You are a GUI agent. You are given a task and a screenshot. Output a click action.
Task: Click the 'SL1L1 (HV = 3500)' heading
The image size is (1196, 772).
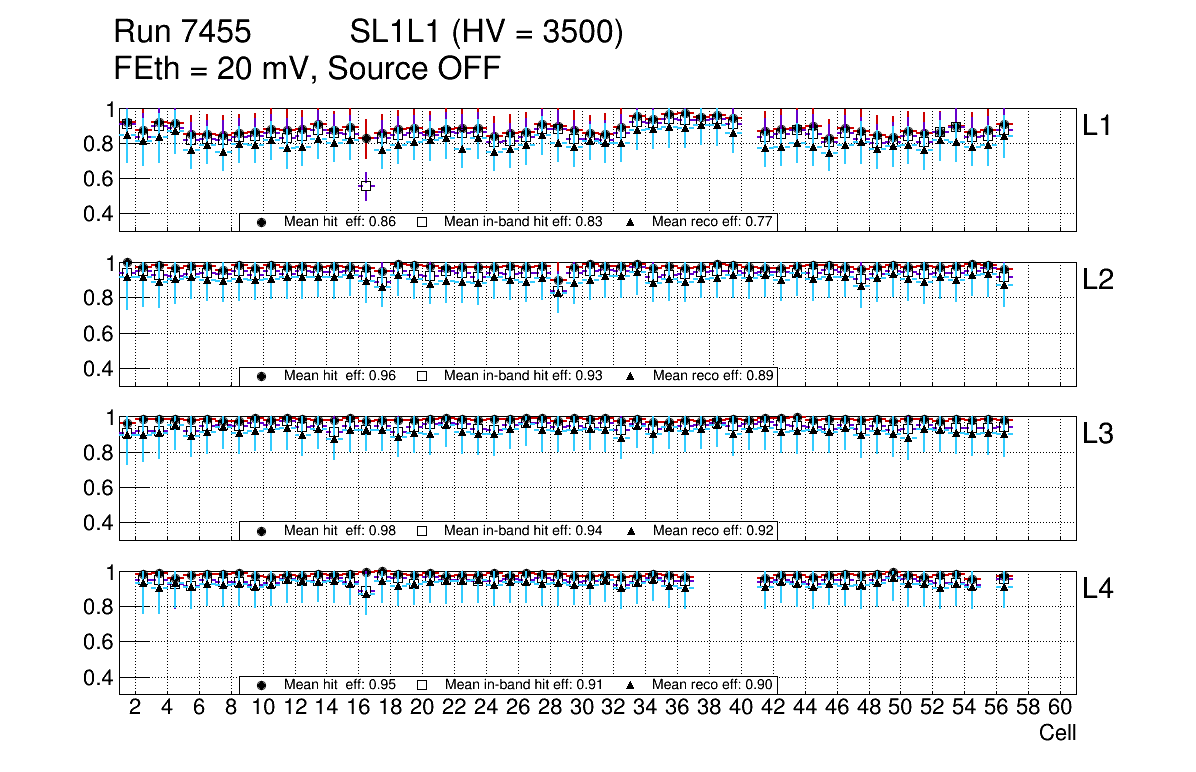pyautogui.click(x=486, y=33)
